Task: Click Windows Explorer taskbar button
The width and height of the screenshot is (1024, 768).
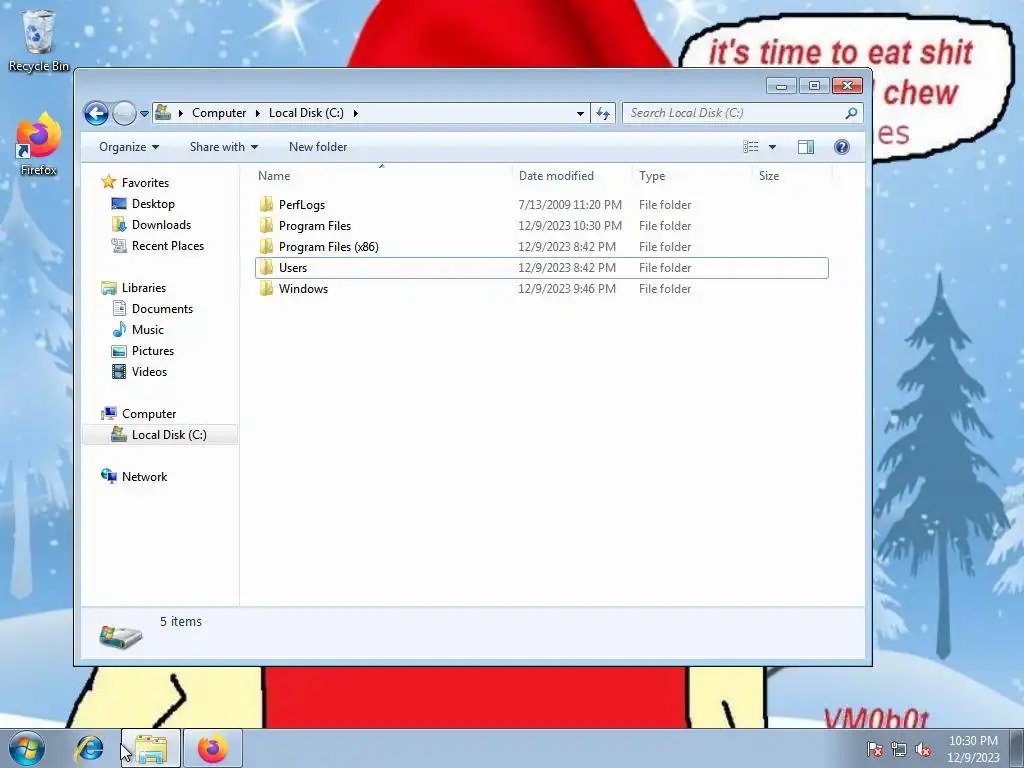Action: [x=151, y=748]
